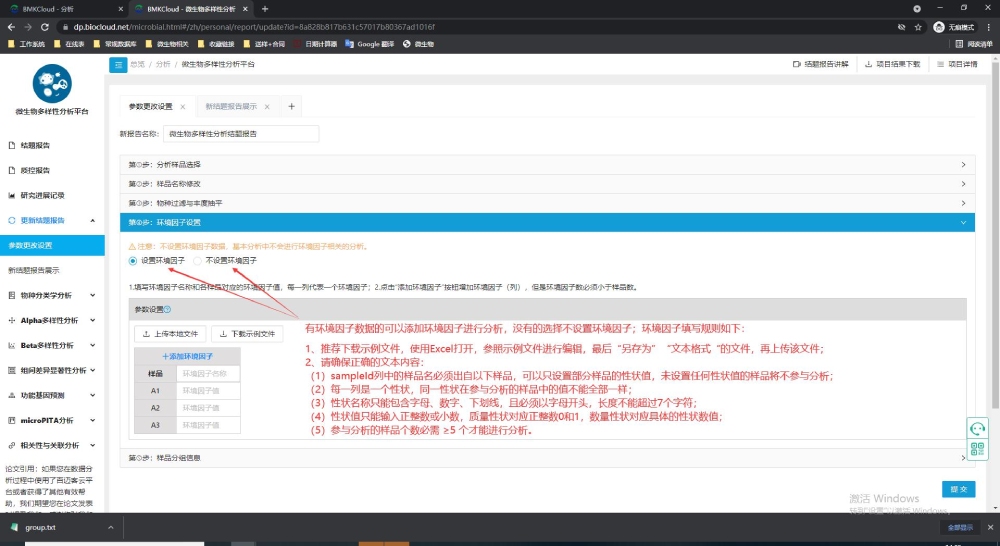
Task: Select the 设置环境因子 radio button
Action: click(x=133, y=260)
